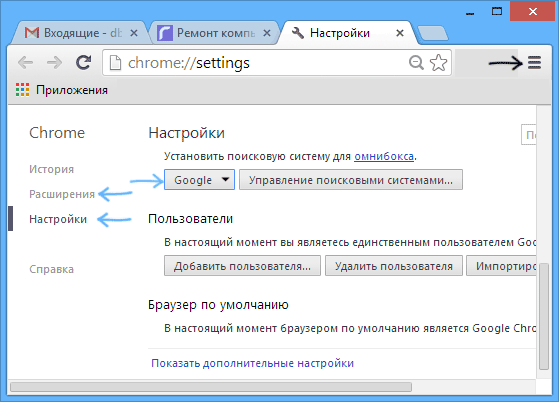The height and width of the screenshot is (402, 559).
Task: Click Показать дополнительные настройки link
Action: point(252,363)
